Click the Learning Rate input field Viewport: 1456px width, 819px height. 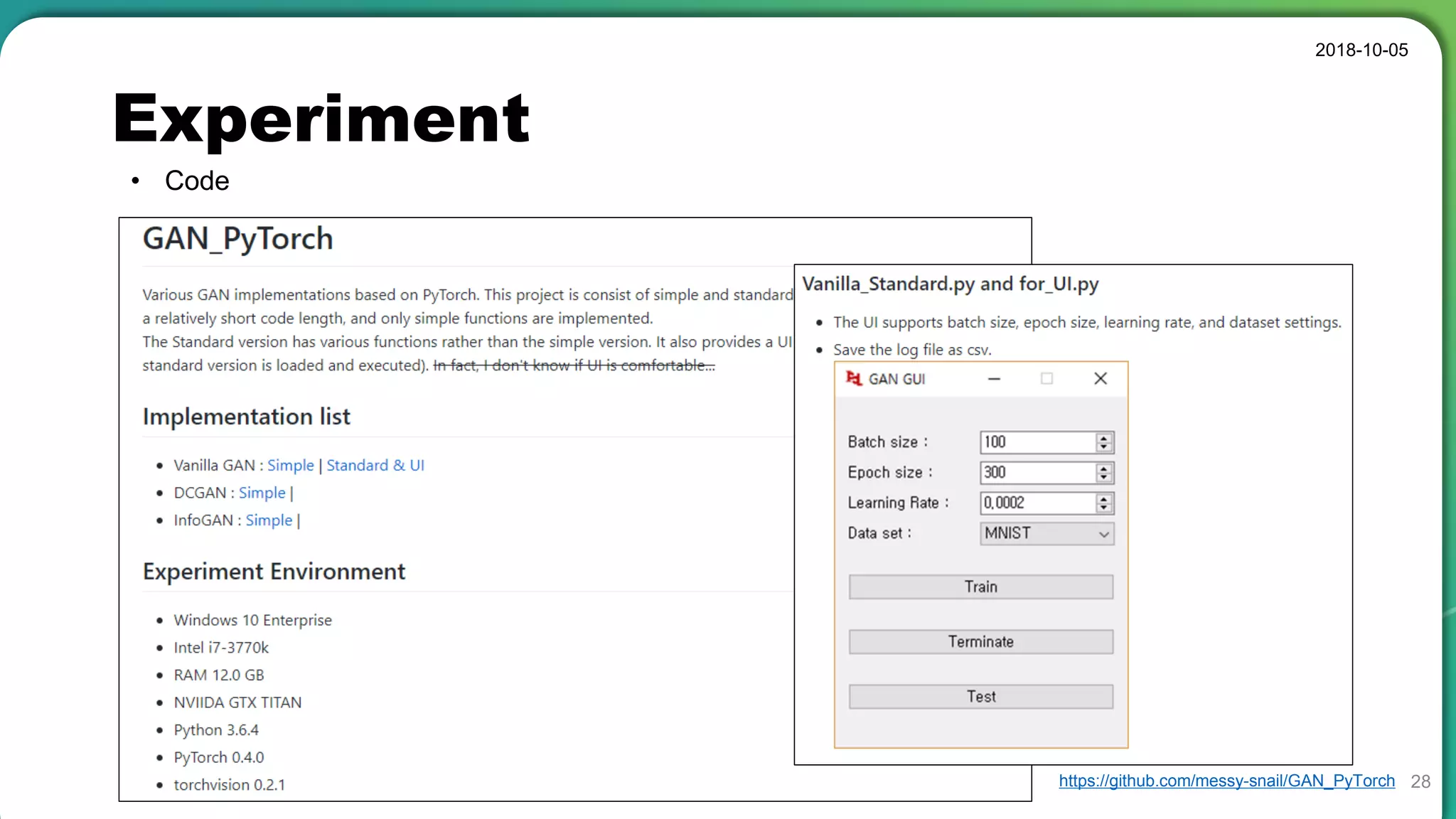click(x=1037, y=503)
